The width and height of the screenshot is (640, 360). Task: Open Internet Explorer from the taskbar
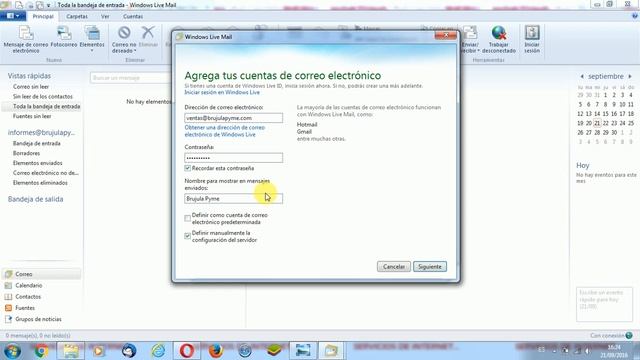[158, 351]
